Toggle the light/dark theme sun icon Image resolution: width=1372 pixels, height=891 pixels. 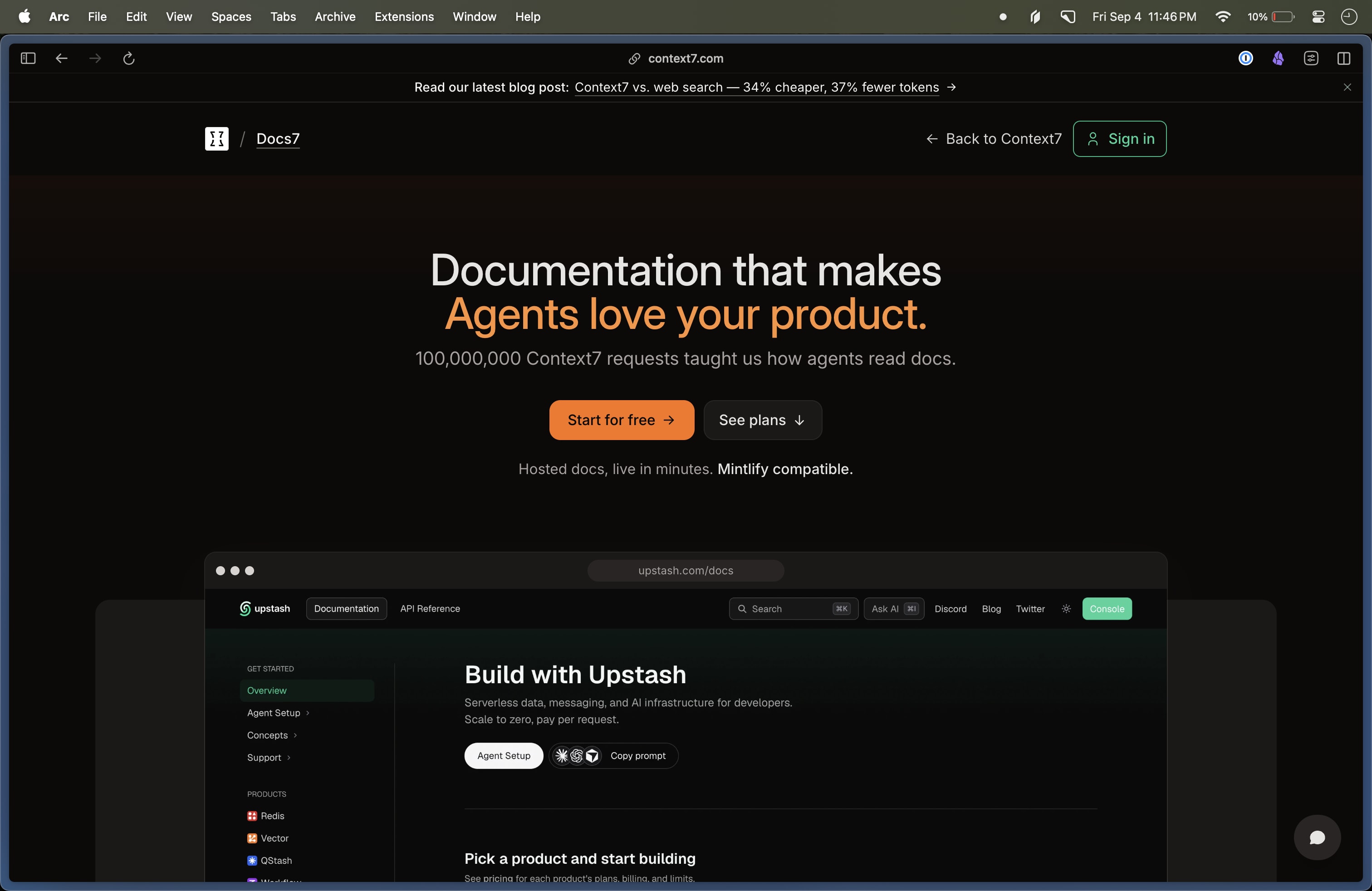(x=1067, y=609)
